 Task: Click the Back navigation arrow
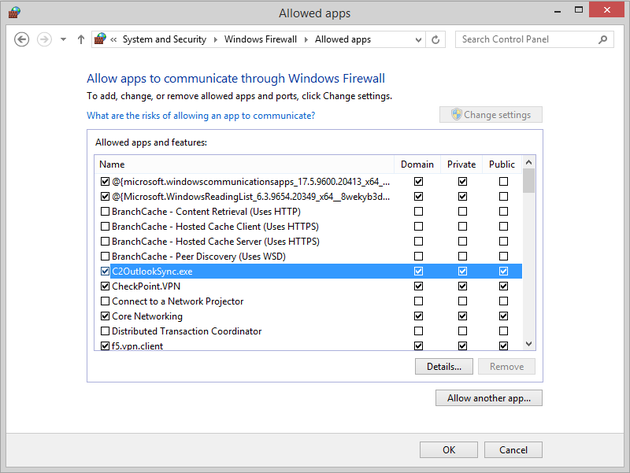coord(22,39)
